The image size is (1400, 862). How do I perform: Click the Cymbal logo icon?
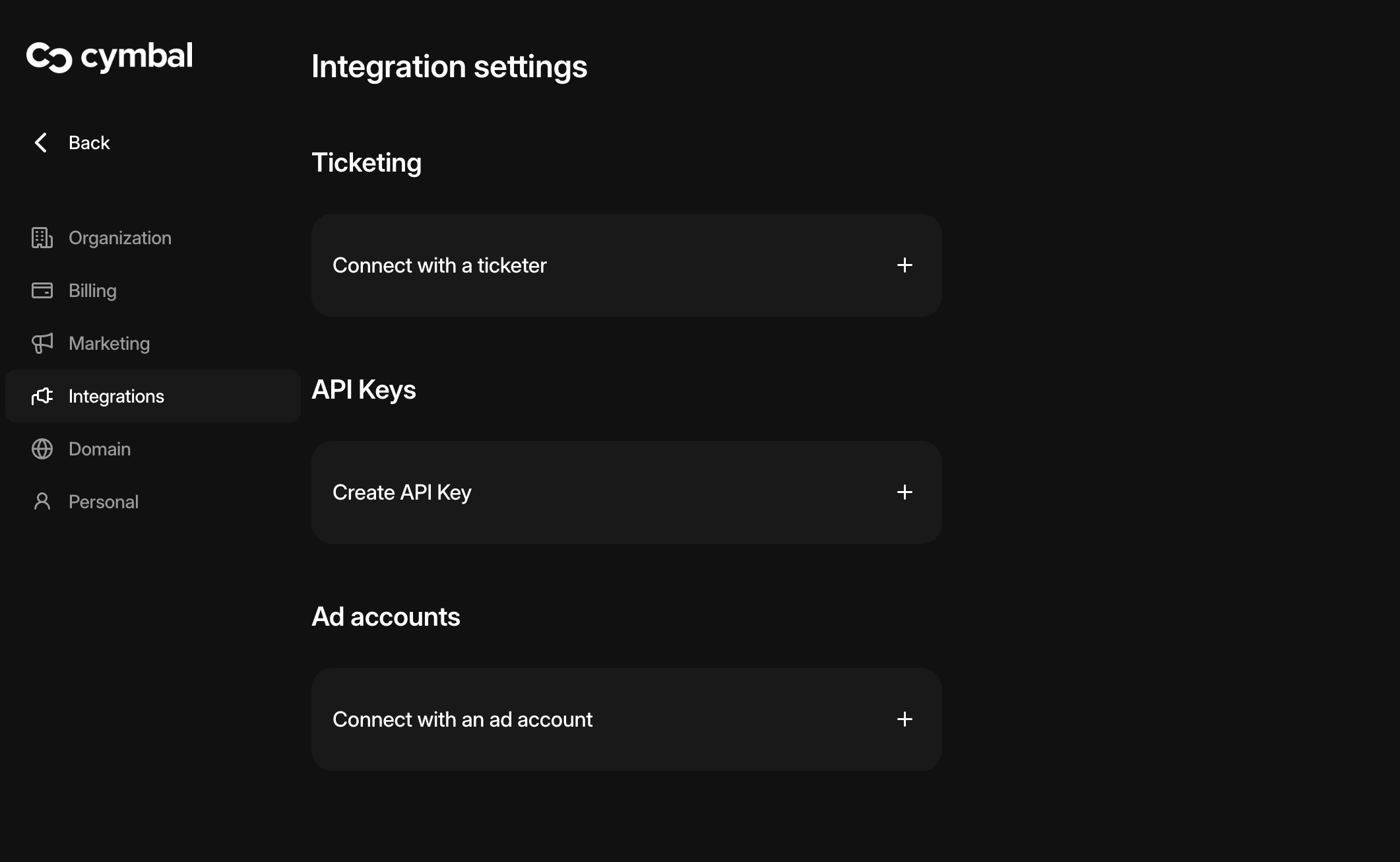click(x=49, y=57)
